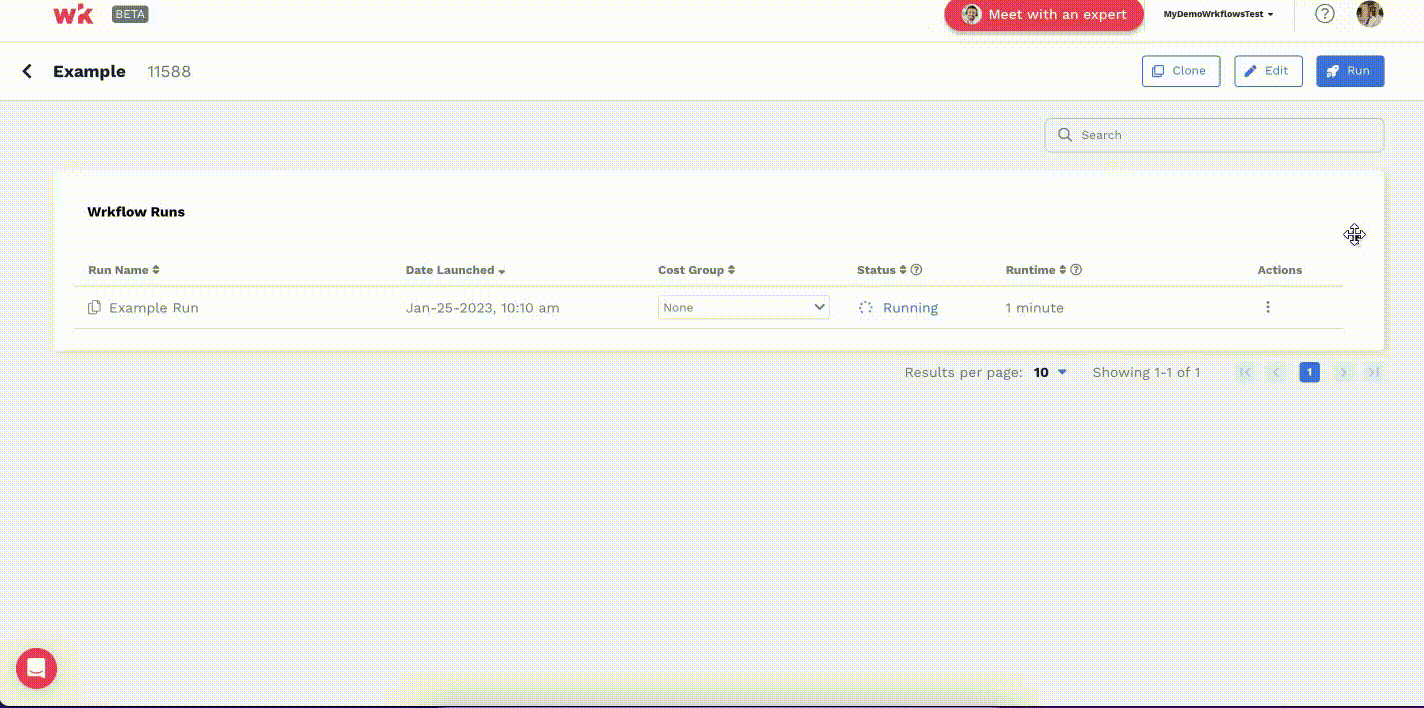Click the Actions column header
This screenshot has width=1424, height=708.
pos(1280,270)
